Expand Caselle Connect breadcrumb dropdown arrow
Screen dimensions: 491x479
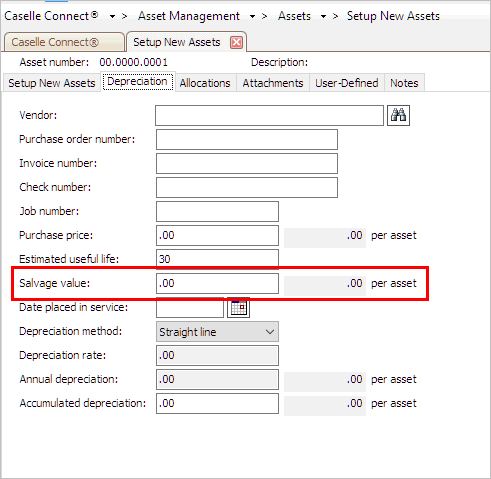tap(112, 16)
